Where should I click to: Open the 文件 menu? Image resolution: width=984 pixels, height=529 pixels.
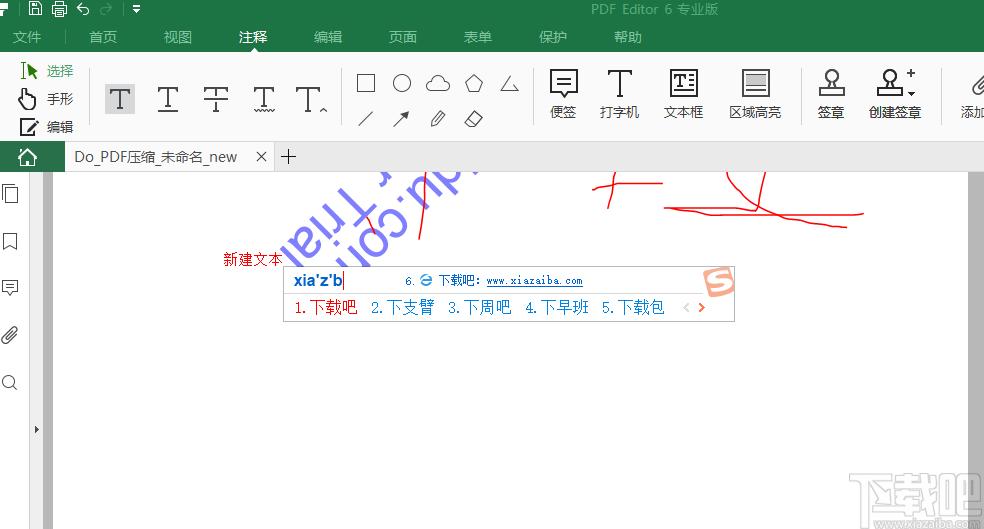tap(27, 37)
